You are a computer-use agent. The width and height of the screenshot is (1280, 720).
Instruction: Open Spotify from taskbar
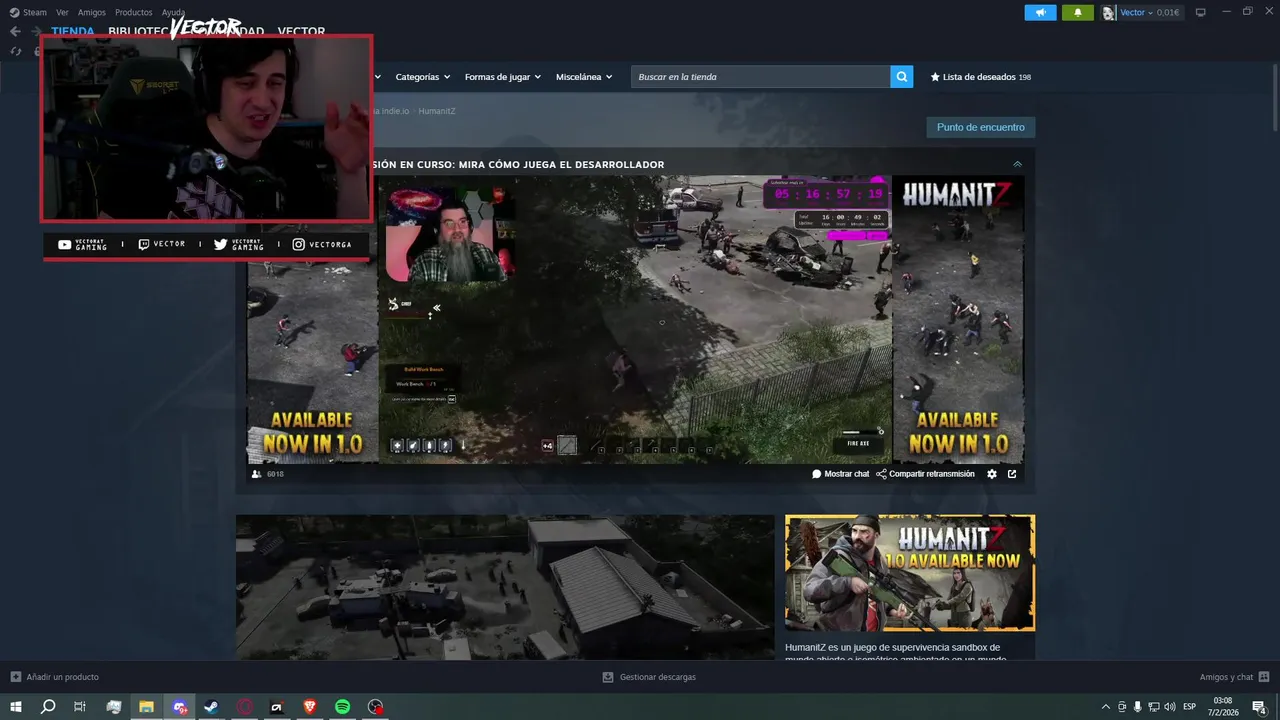342,707
